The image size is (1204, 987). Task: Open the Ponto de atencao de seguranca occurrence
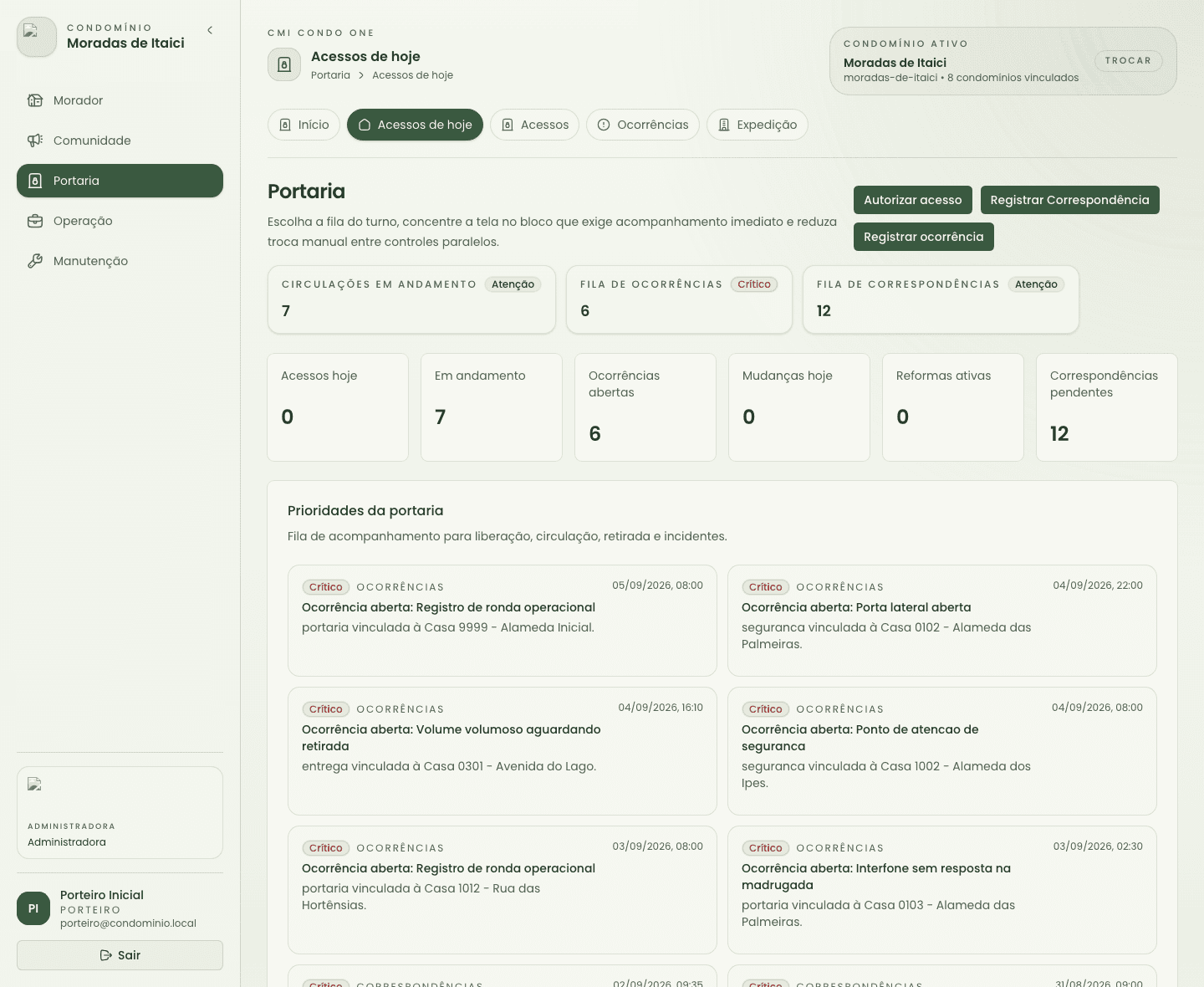pos(942,751)
